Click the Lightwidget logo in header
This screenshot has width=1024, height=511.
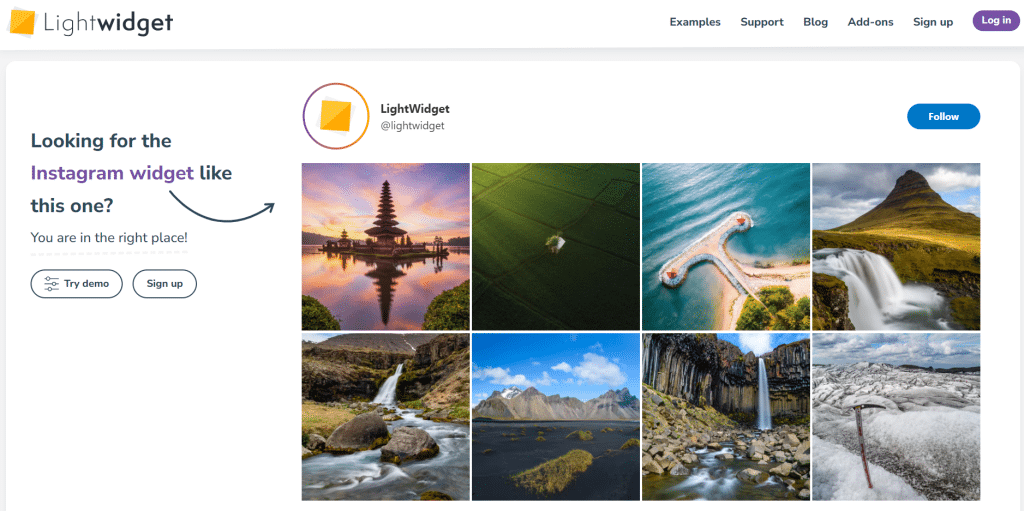90,23
